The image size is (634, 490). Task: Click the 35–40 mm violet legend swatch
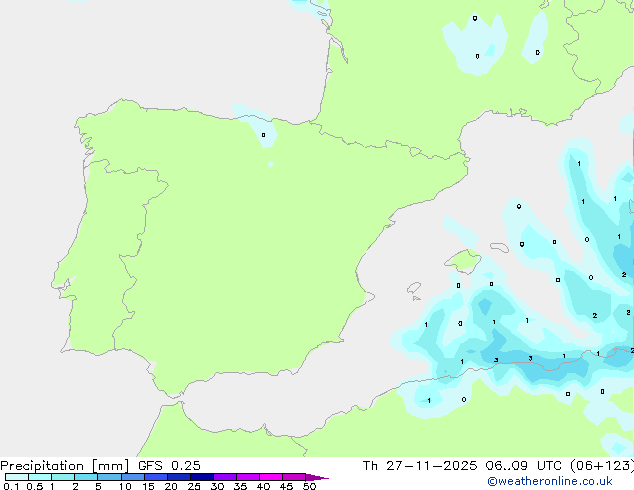(247, 477)
